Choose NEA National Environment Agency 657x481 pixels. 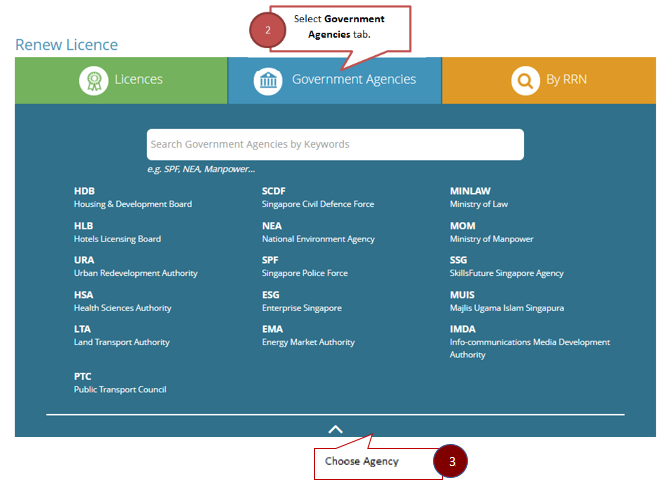pos(317,232)
